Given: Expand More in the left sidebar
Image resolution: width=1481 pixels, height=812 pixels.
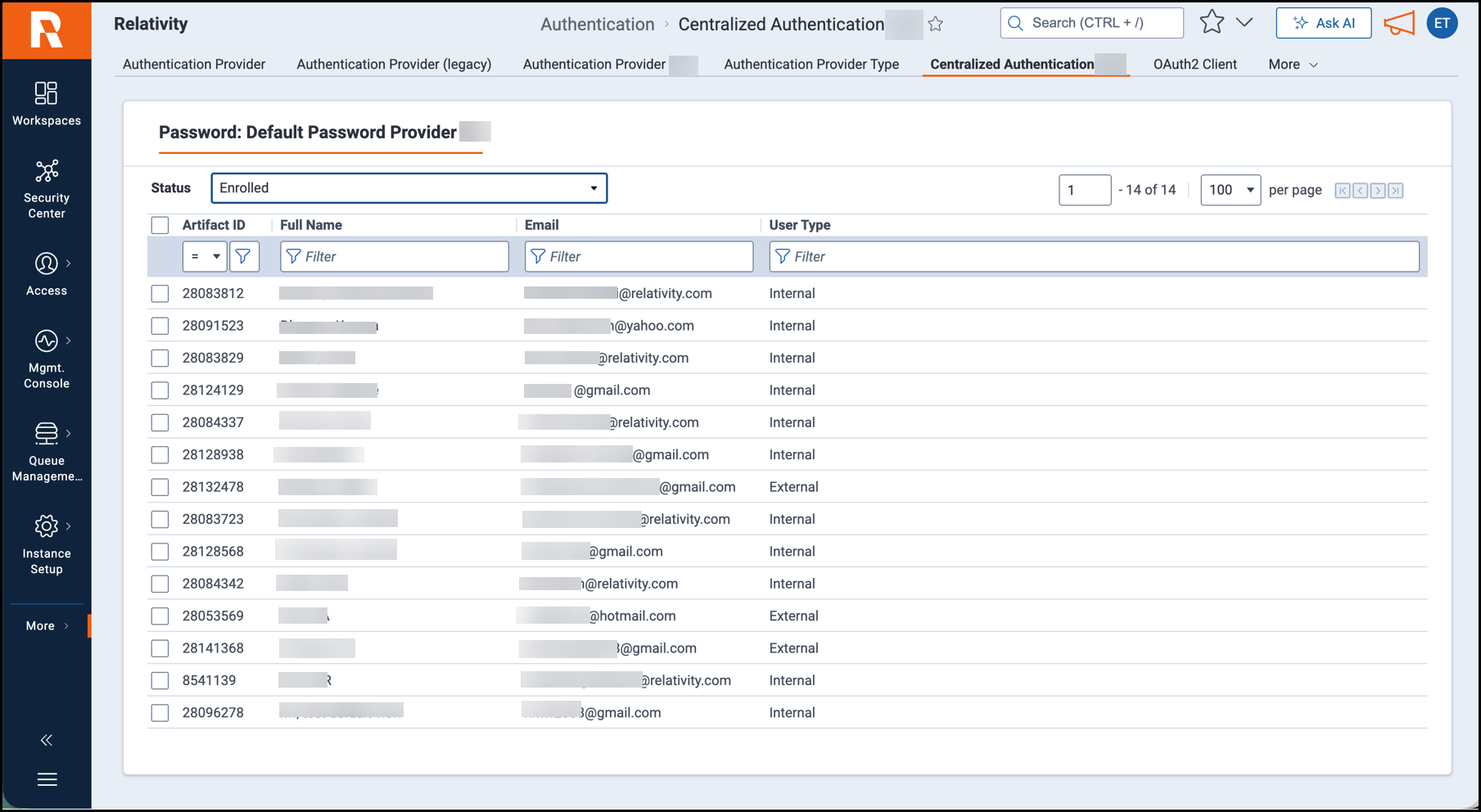Looking at the screenshot, I should click(47, 626).
